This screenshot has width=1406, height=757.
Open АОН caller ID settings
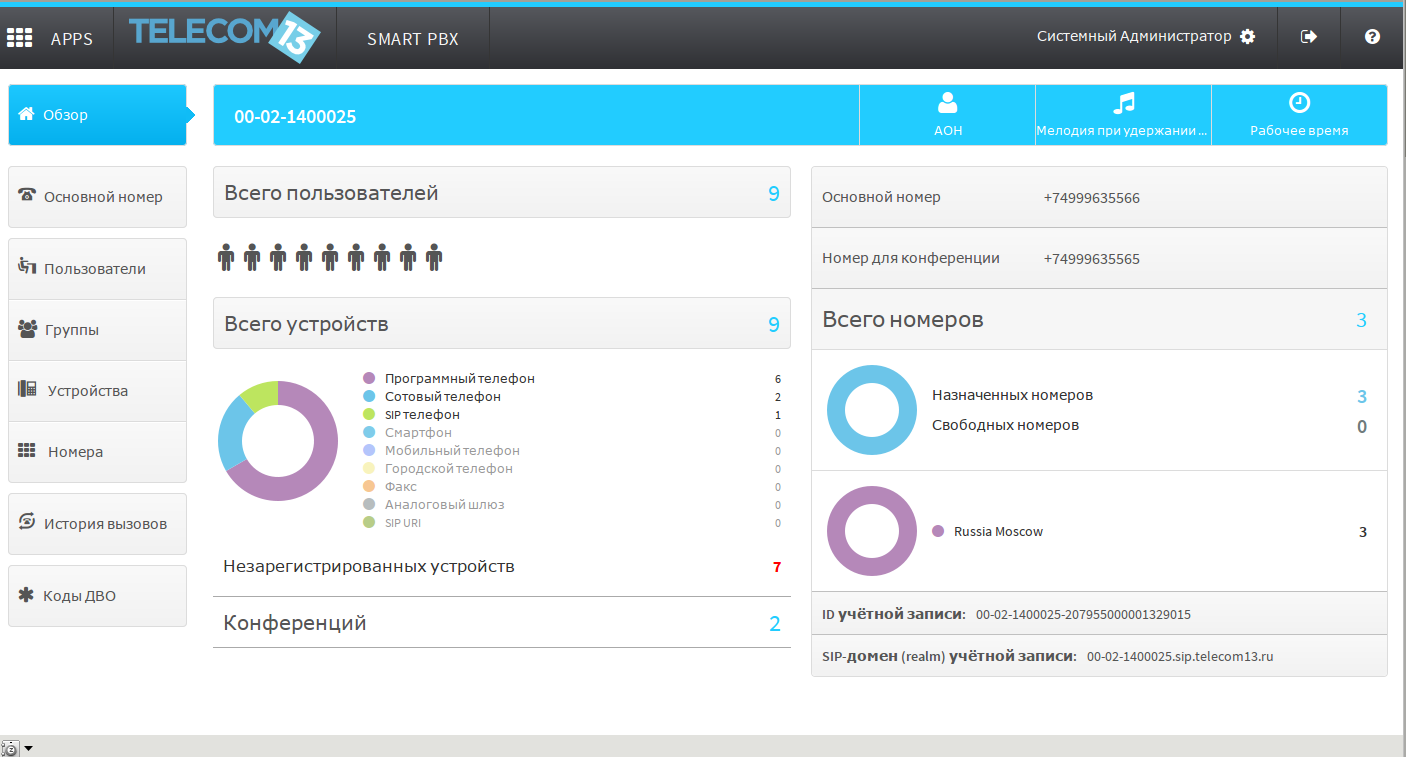click(x=947, y=115)
